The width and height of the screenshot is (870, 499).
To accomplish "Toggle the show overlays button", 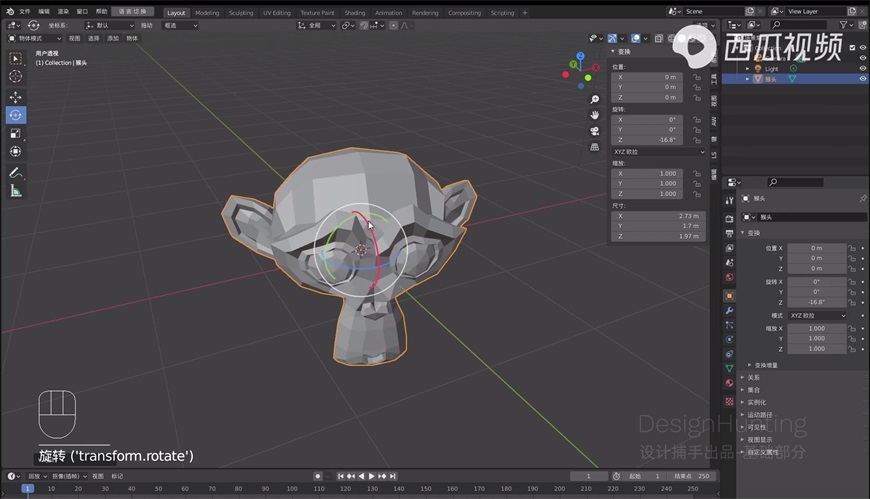I will coord(635,38).
